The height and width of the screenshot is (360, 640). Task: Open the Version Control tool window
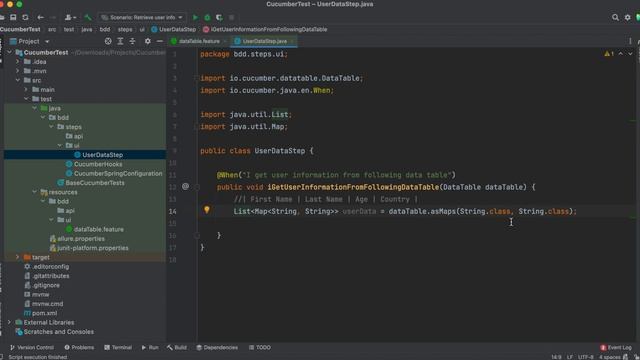pyautogui.click(x=32, y=348)
